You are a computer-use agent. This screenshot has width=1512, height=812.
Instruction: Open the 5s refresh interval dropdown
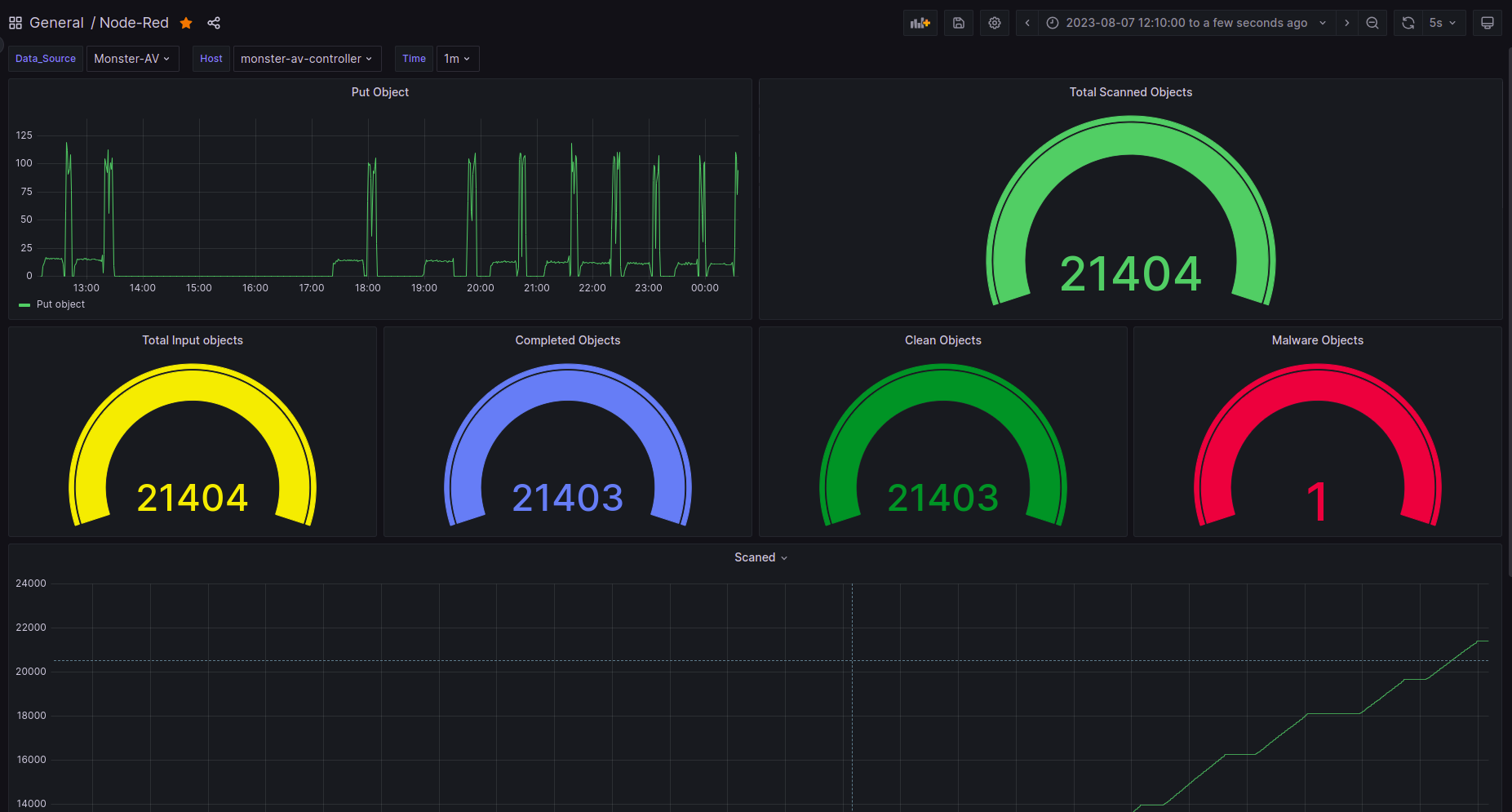pyautogui.click(x=1443, y=23)
